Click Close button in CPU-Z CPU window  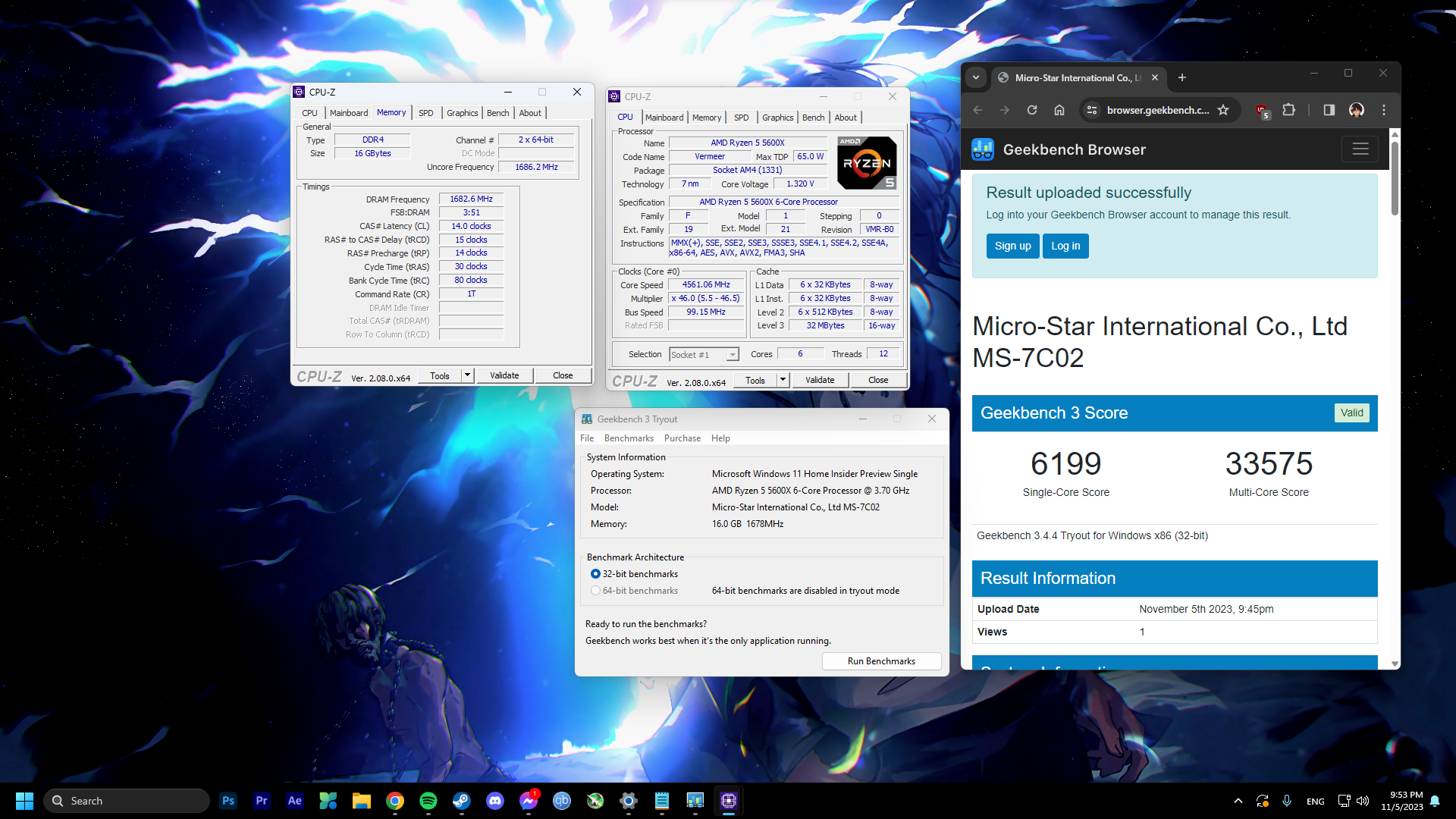click(878, 380)
